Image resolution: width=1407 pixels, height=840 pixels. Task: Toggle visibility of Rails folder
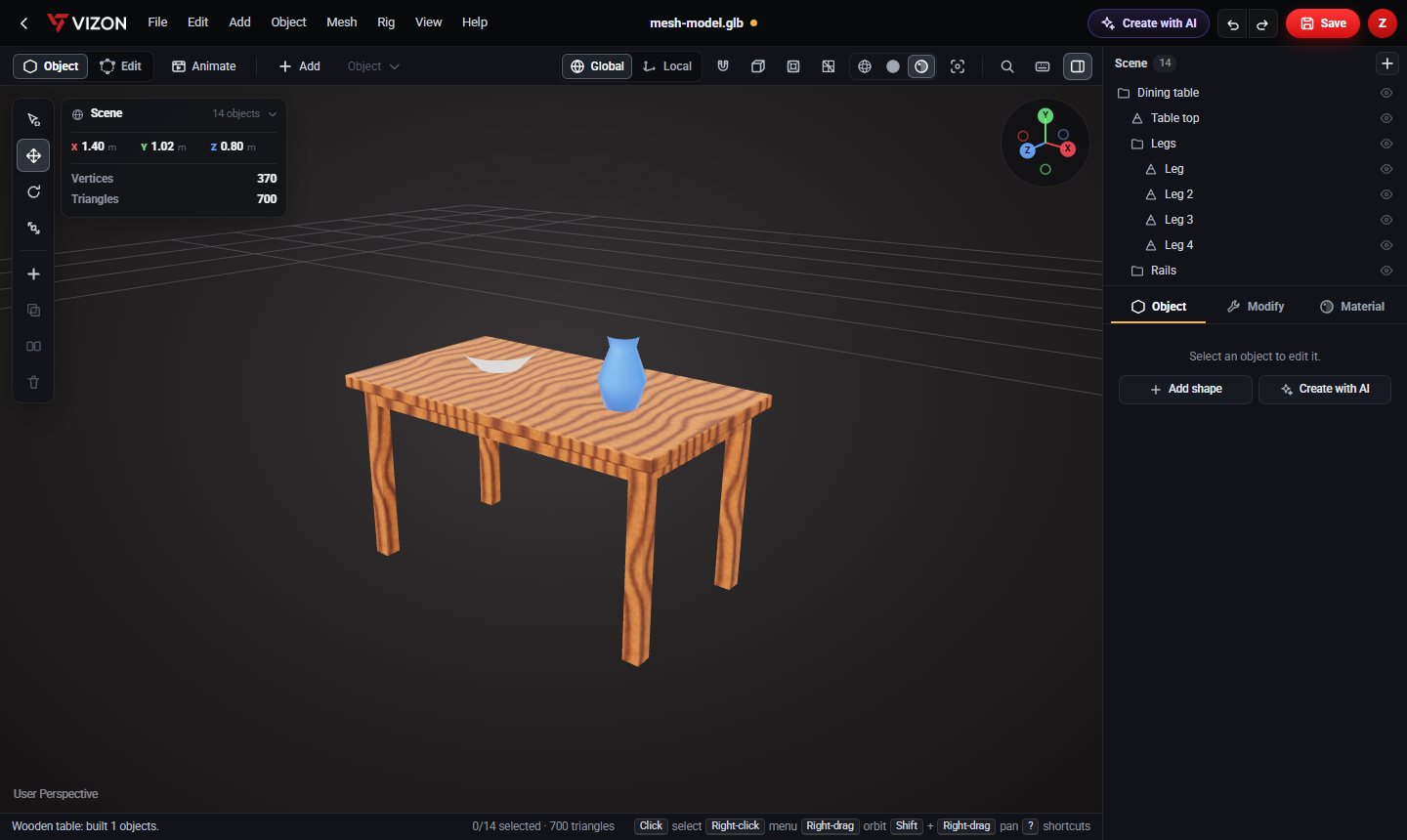click(x=1386, y=271)
